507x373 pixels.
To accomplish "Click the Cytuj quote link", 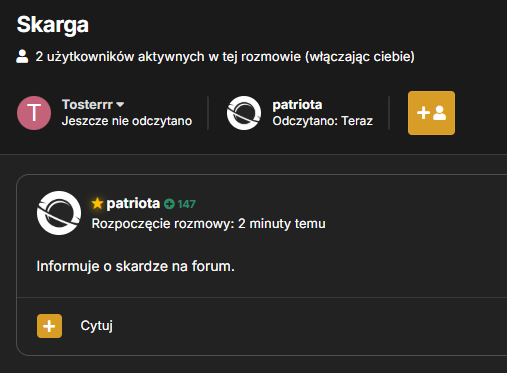I will click(96, 326).
